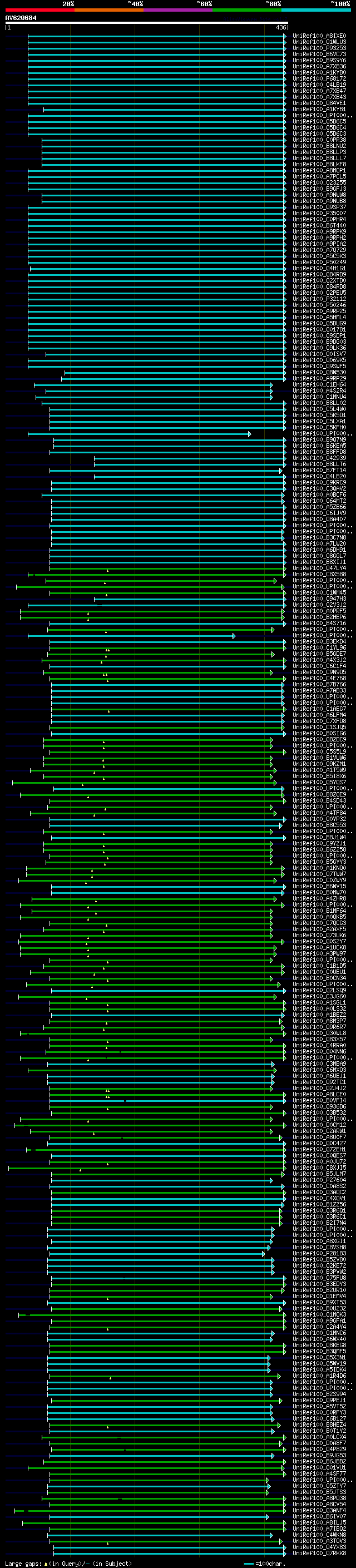The image size is (356, 1568).
Task: Select the UniRef100_Q2XTD0 label
Action: (x=319, y=281)
